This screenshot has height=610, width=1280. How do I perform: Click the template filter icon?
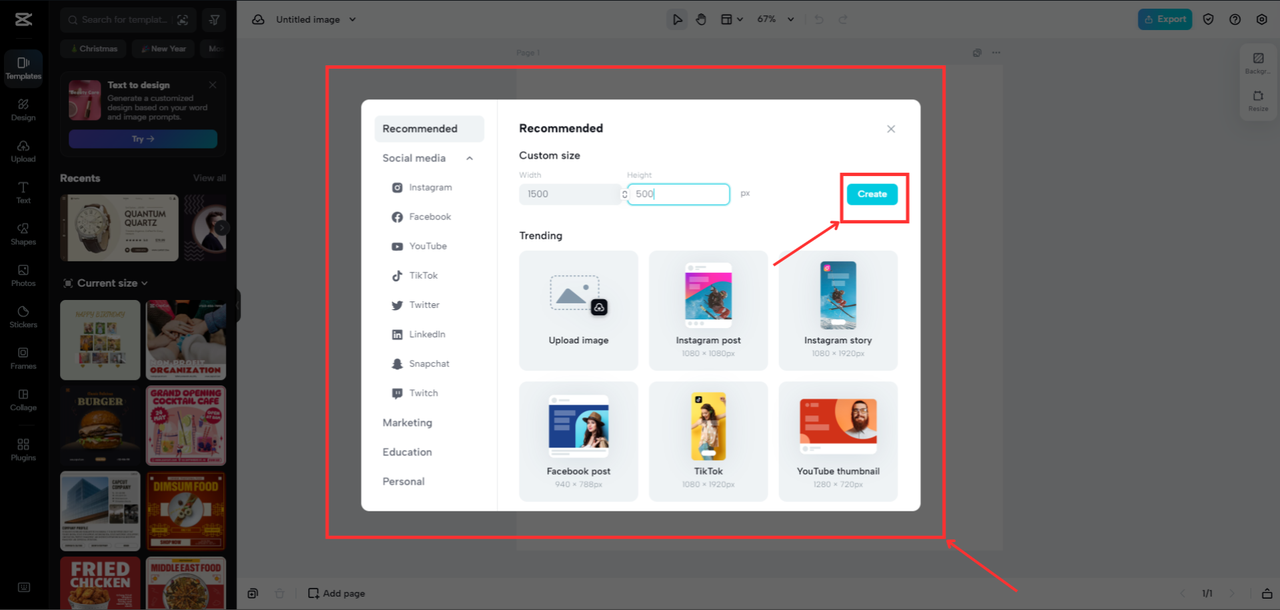214,20
